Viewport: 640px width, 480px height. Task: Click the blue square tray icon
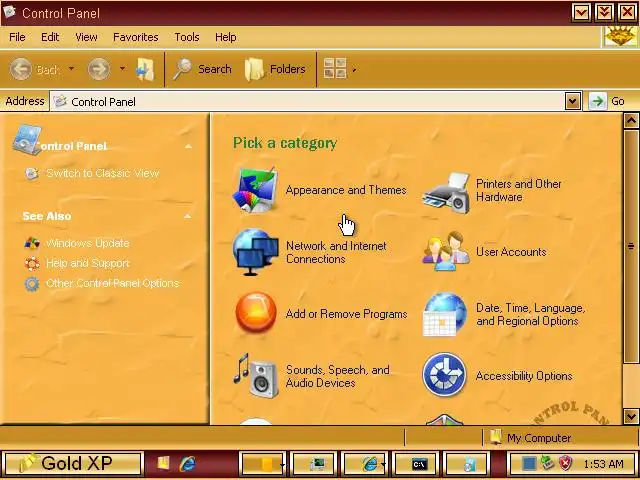click(529, 463)
